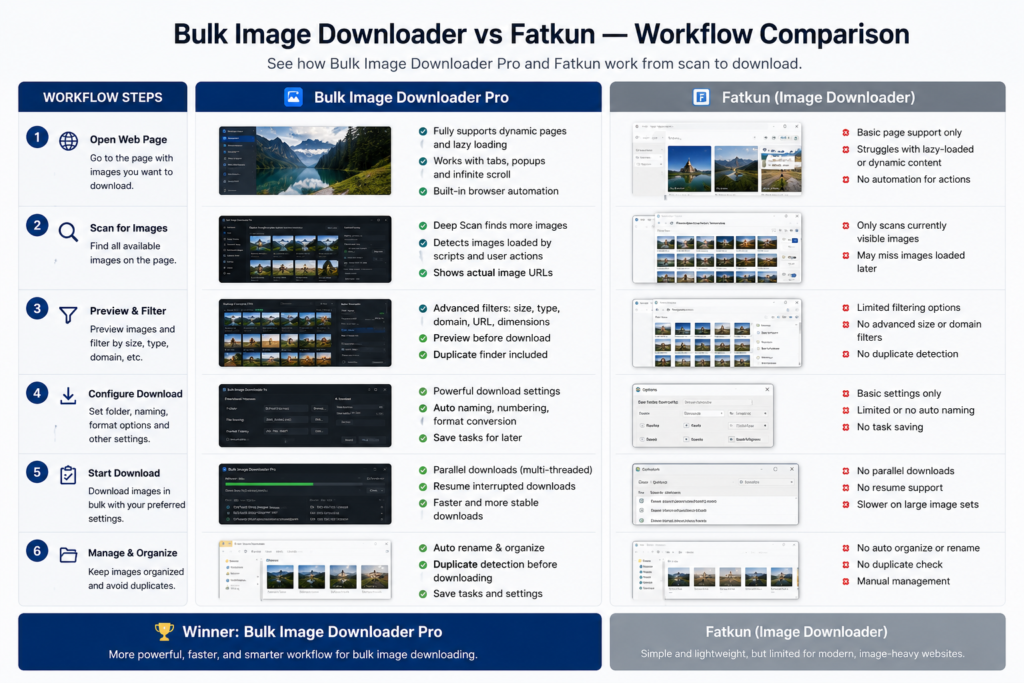Viewport: 1024px width, 683px height.
Task: Select the WORKFLOW STEPS column header
Action: click(103, 97)
